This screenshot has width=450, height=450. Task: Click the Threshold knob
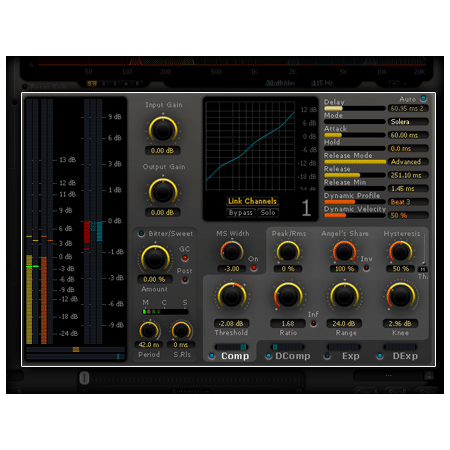click(x=232, y=296)
